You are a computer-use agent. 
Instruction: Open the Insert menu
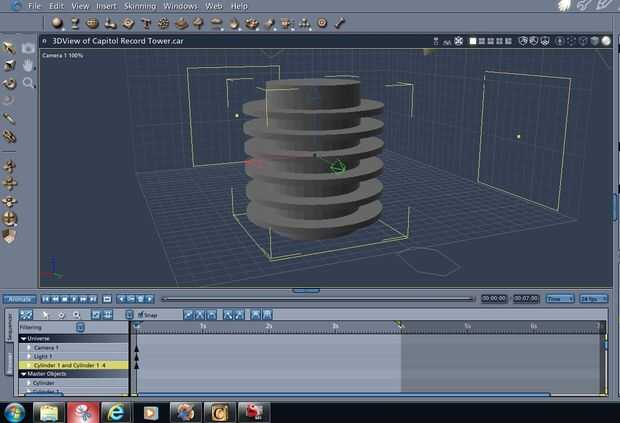[x=106, y=6]
